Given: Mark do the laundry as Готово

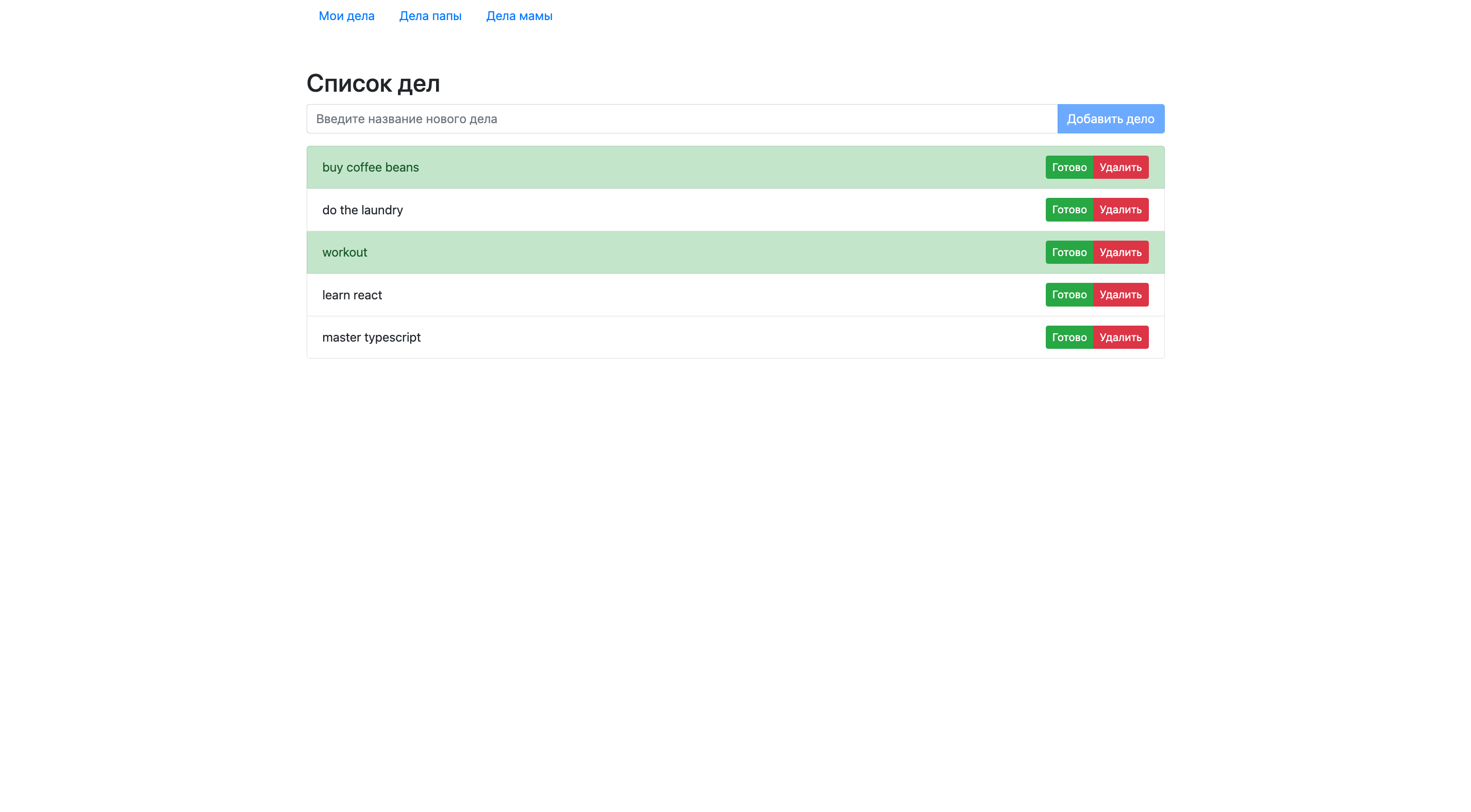Looking at the screenshot, I should pos(1069,210).
